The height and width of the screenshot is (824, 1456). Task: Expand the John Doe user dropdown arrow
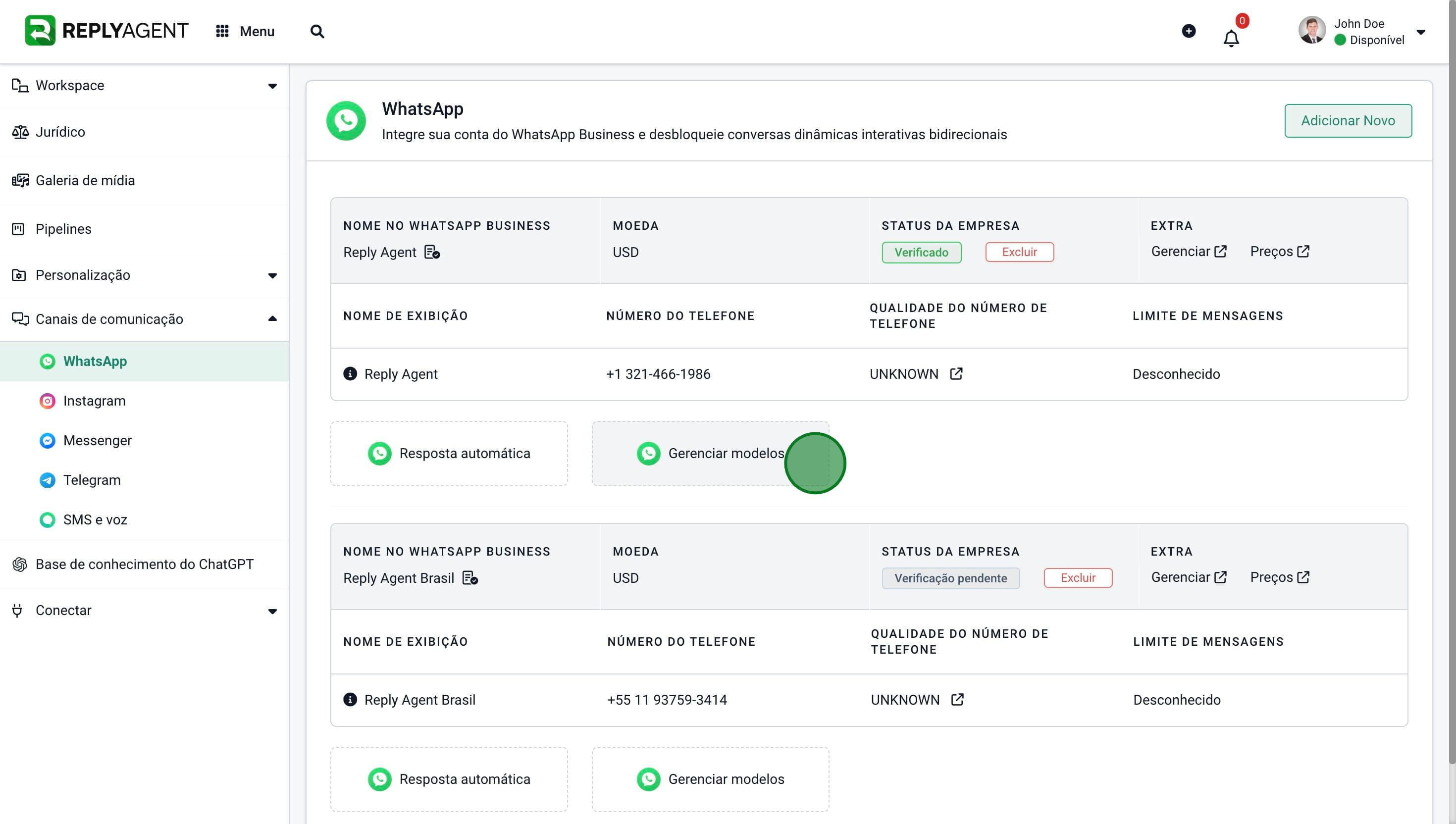click(x=1421, y=32)
